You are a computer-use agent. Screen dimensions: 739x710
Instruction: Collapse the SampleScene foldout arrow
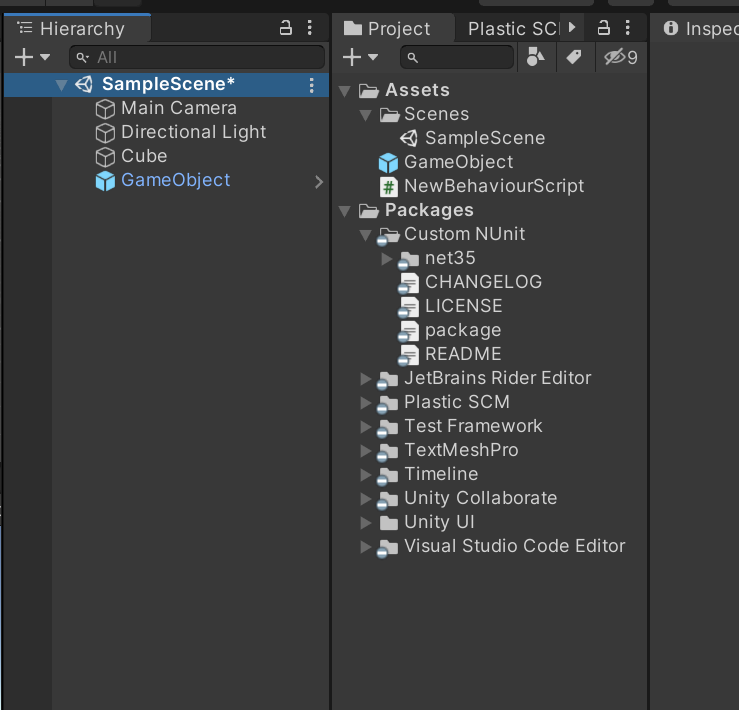coord(61,85)
